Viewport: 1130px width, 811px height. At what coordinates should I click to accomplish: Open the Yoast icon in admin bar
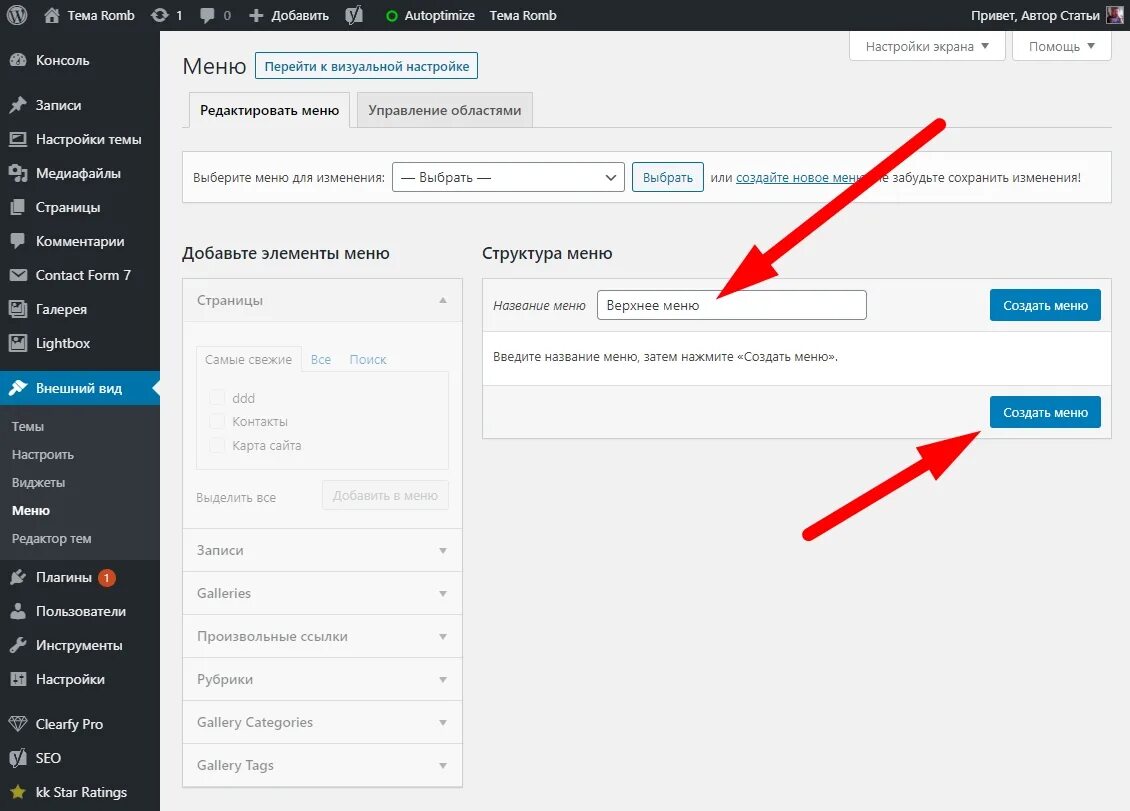354,15
